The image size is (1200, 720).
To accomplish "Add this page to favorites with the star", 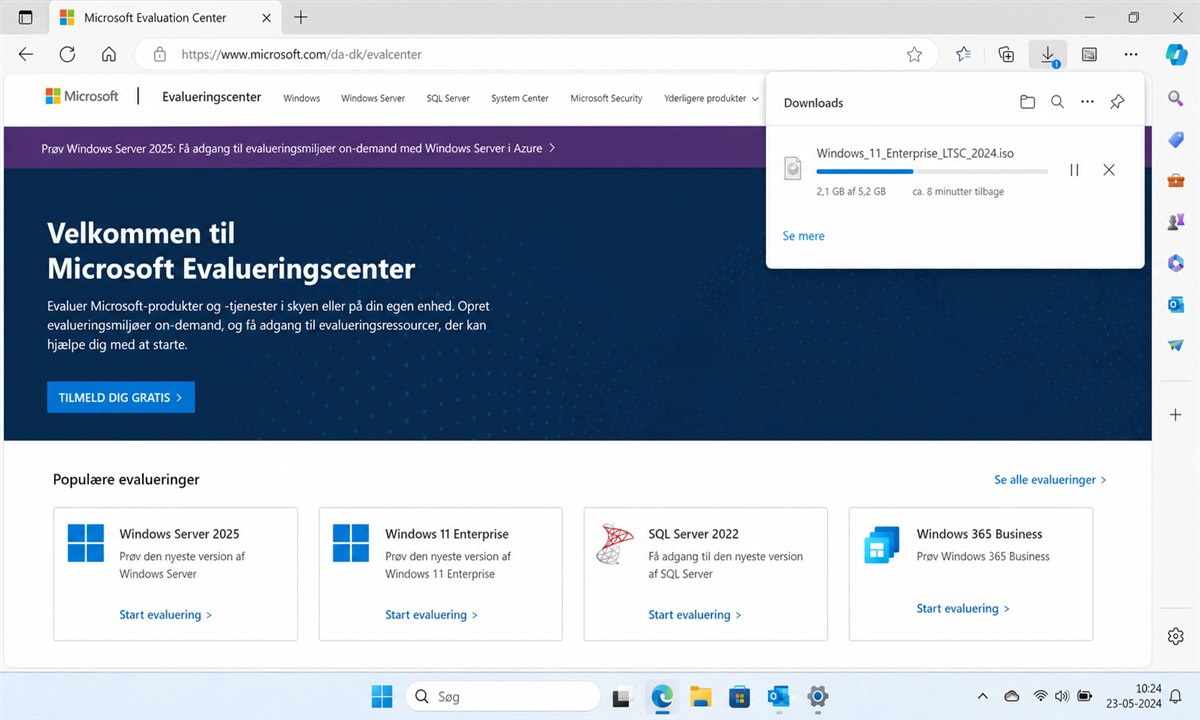I will coord(914,55).
